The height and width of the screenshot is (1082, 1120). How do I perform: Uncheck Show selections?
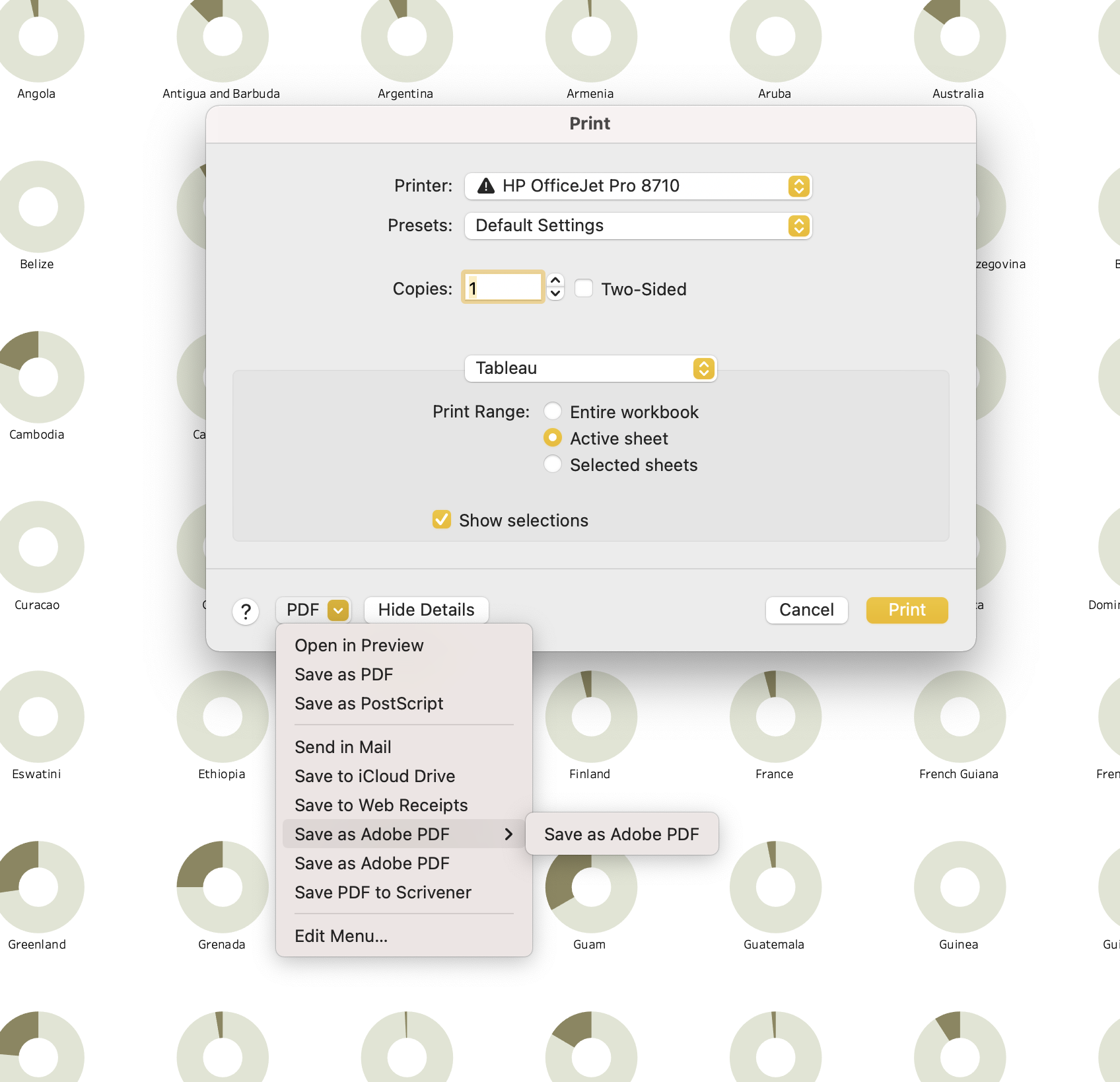coord(442,520)
